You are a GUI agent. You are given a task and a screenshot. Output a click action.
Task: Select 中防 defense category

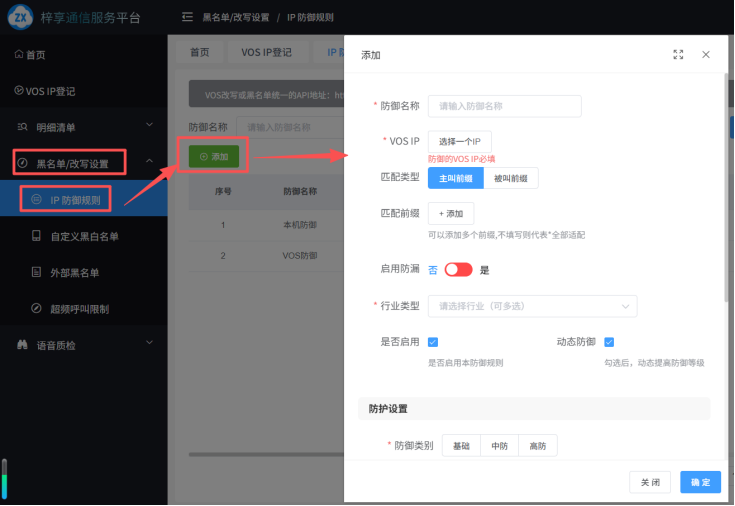click(499, 446)
